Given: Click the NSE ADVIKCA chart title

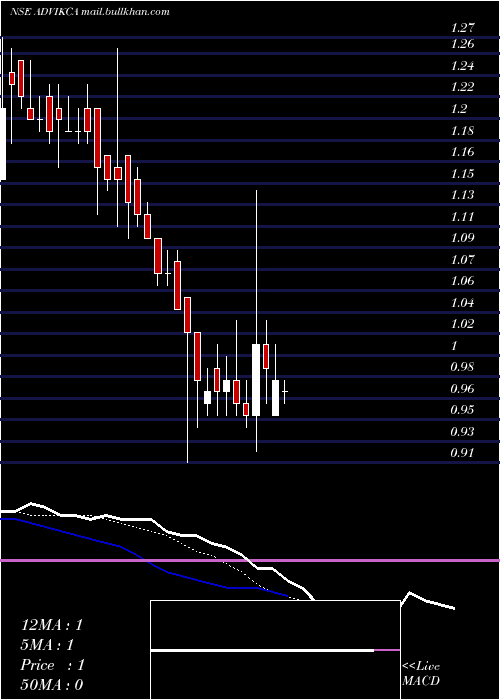Looking at the screenshot, I should click(44, 12).
